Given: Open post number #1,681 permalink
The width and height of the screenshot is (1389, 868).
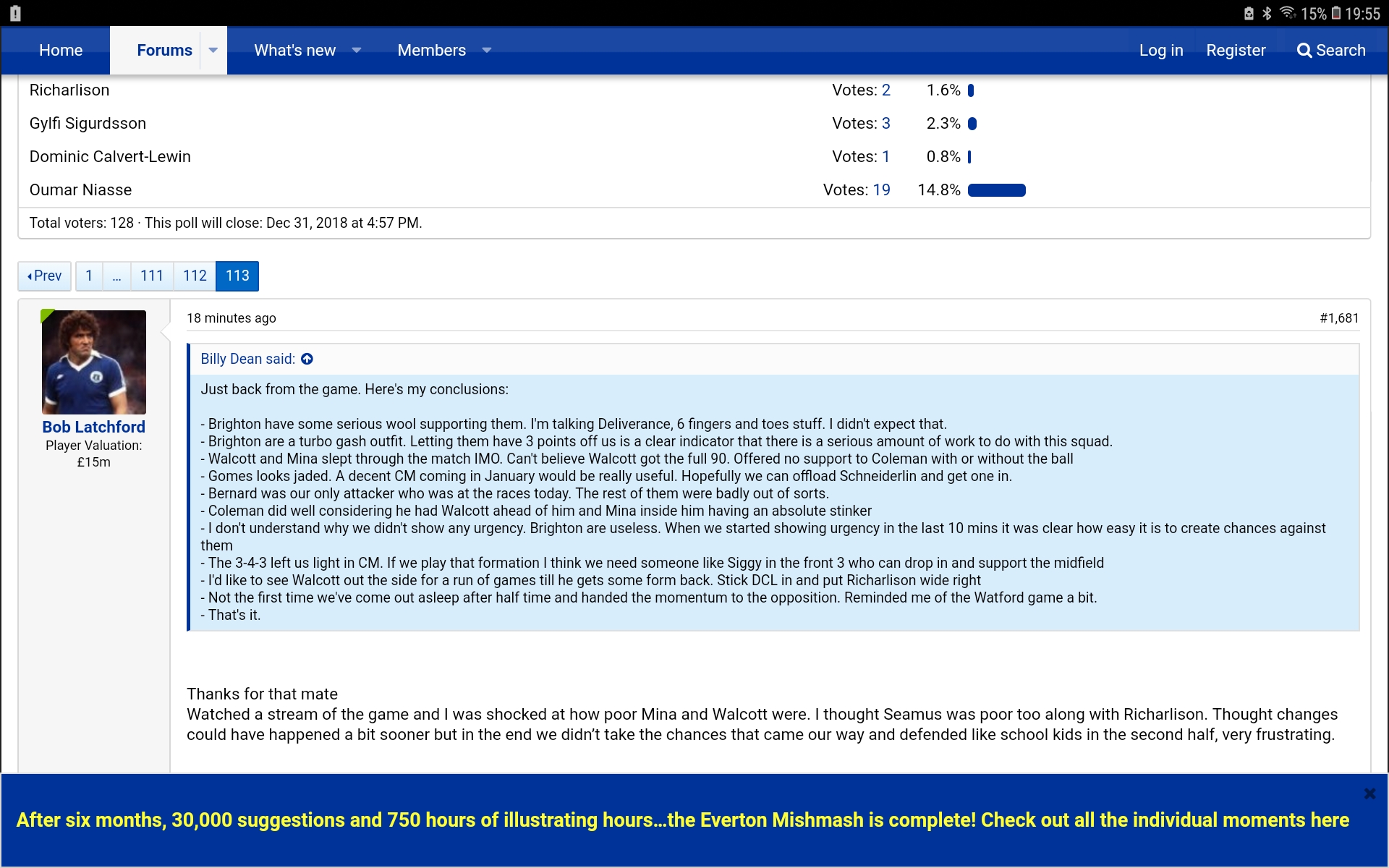Looking at the screenshot, I should tap(1339, 318).
